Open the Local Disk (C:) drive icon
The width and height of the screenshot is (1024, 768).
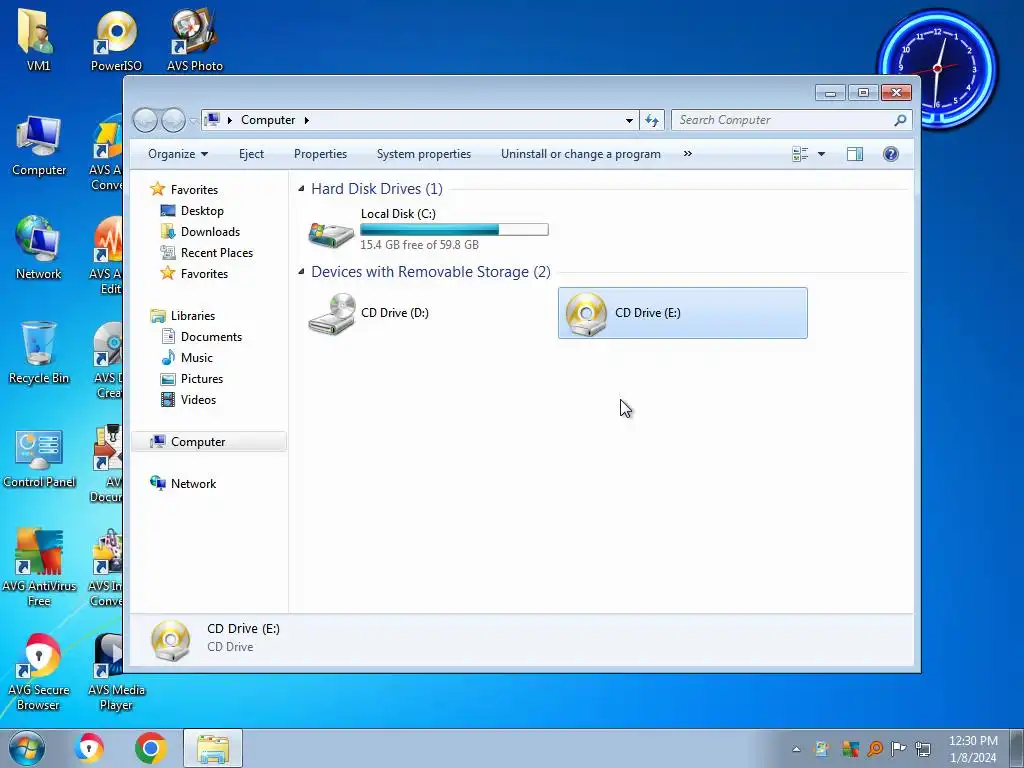pyautogui.click(x=331, y=234)
